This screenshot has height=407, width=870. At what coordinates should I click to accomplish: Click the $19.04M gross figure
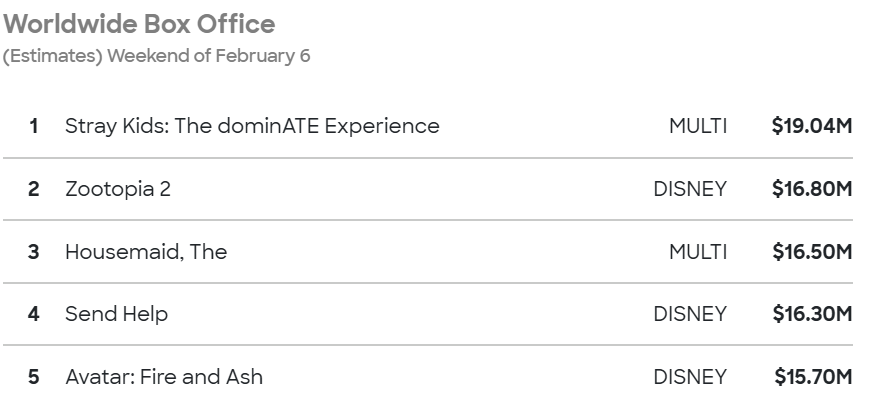[811, 126]
